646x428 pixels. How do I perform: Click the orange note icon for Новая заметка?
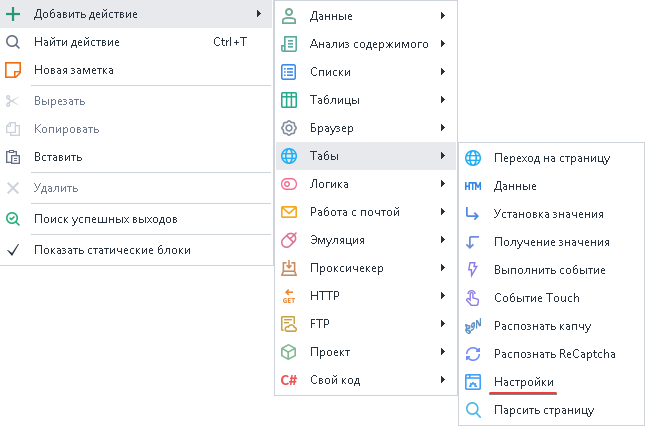coord(14,70)
